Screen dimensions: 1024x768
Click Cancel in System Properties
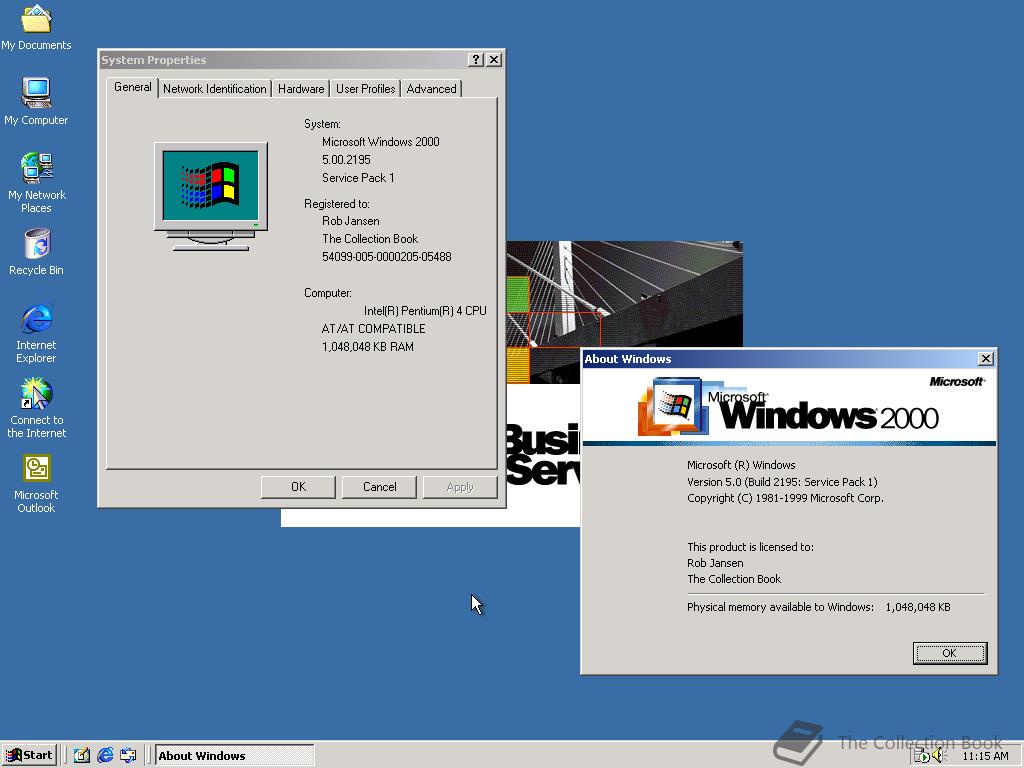point(379,487)
